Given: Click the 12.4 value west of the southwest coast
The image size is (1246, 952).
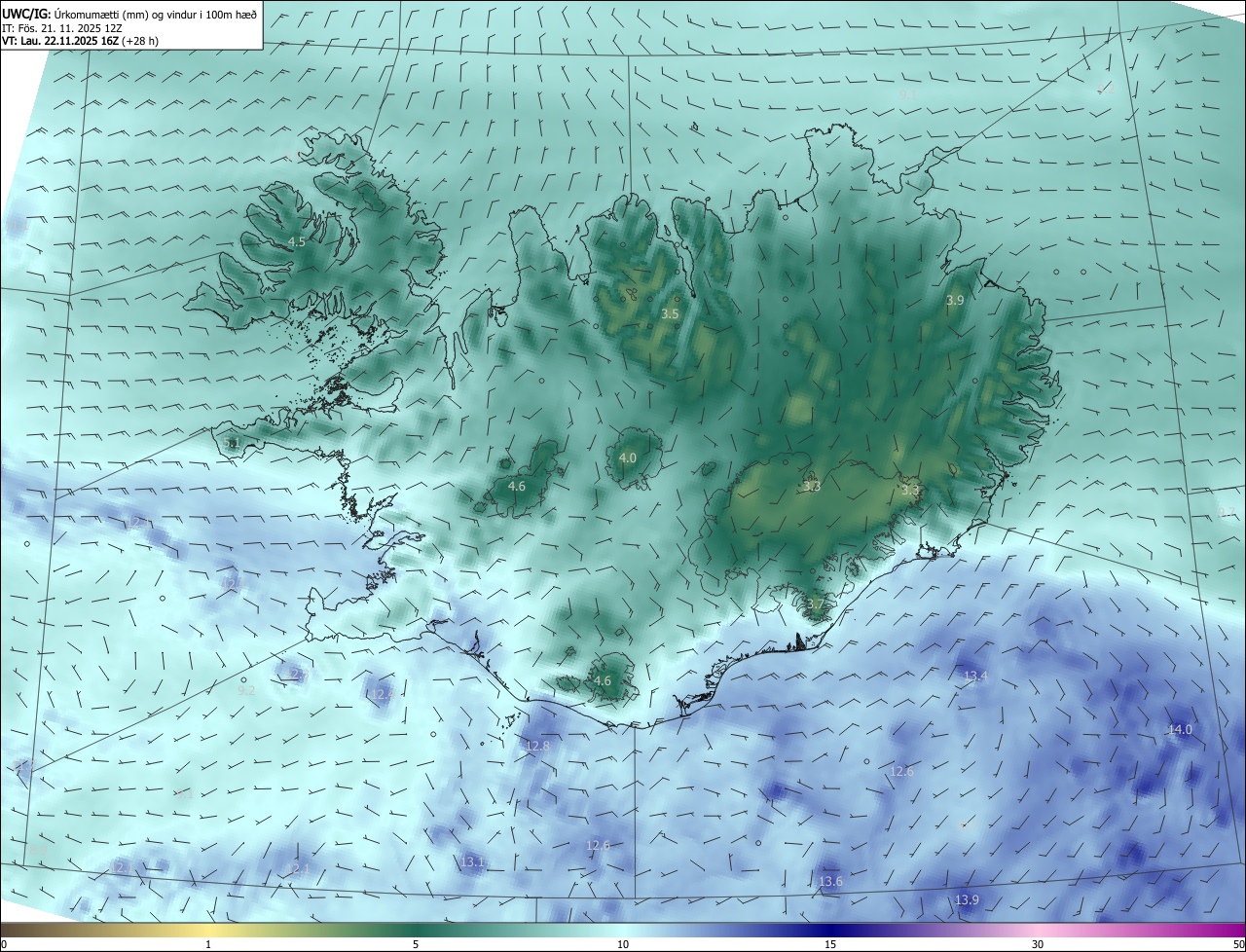Looking at the screenshot, I should coord(381,694).
